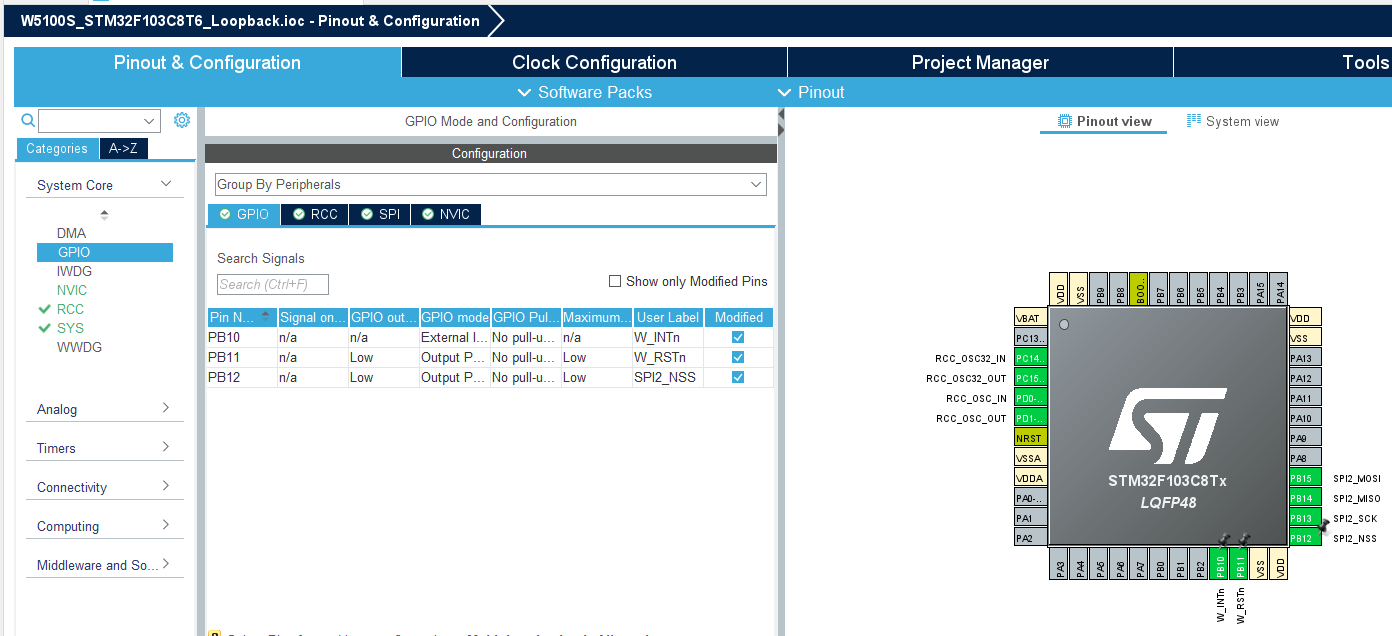Select the Categories tab
The image size is (1392, 636).
click(x=57, y=148)
